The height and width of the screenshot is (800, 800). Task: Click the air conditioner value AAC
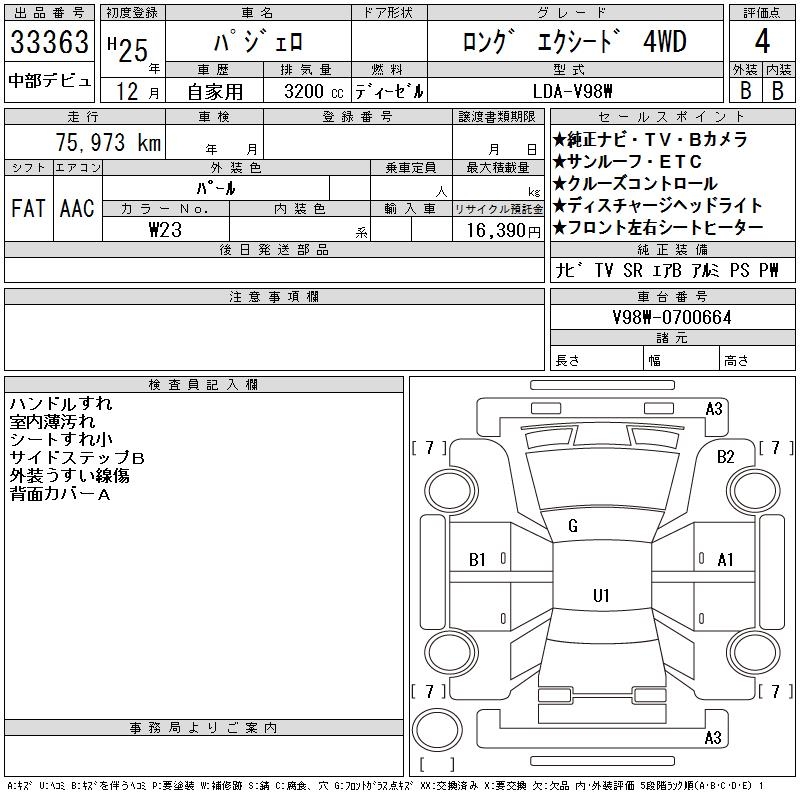tap(77, 208)
